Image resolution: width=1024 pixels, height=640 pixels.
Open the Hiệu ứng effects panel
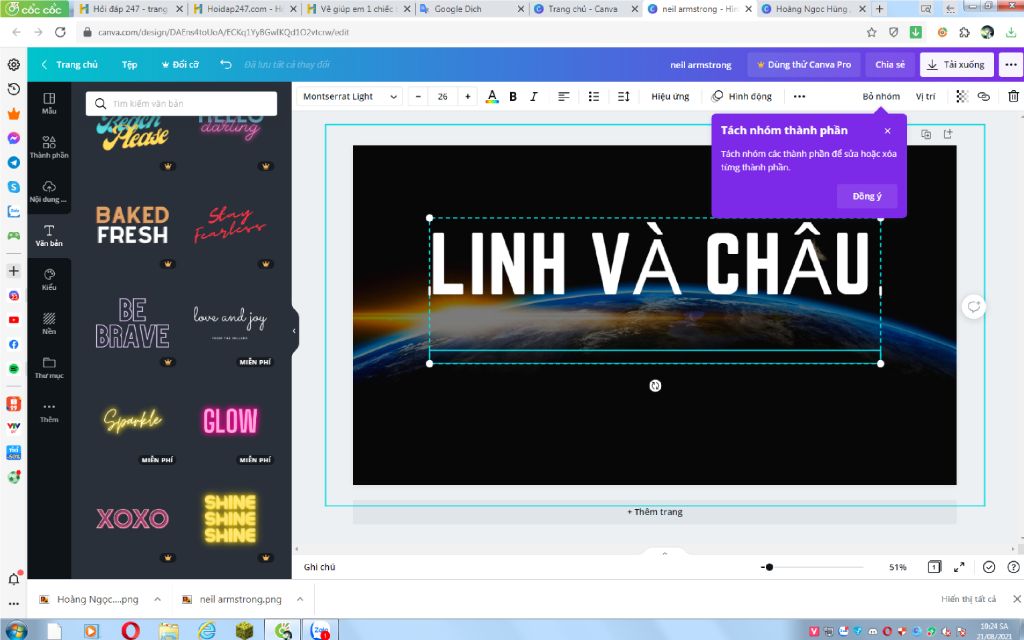[670, 97]
